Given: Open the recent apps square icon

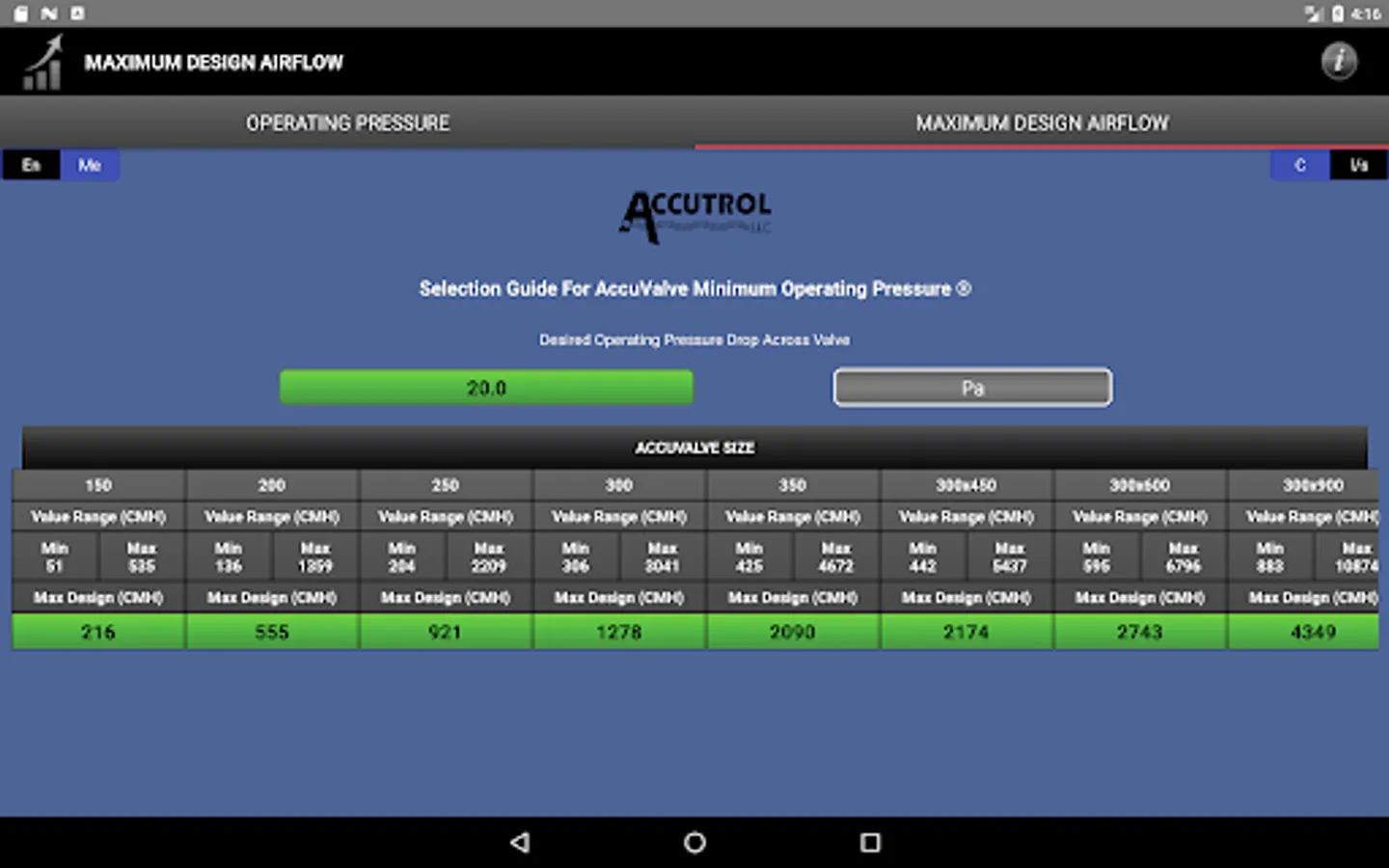Looking at the screenshot, I should (x=870, y=843).
